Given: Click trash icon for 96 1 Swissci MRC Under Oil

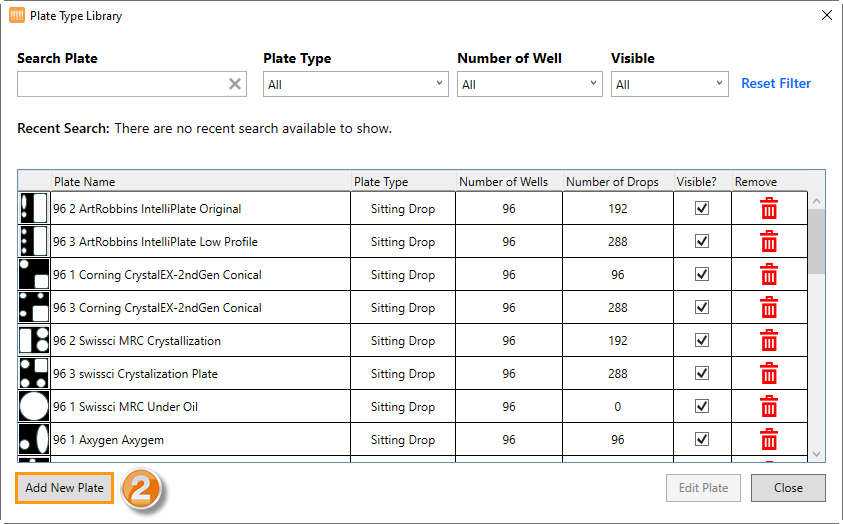Looking at the screenshot, I should (768, 407).
